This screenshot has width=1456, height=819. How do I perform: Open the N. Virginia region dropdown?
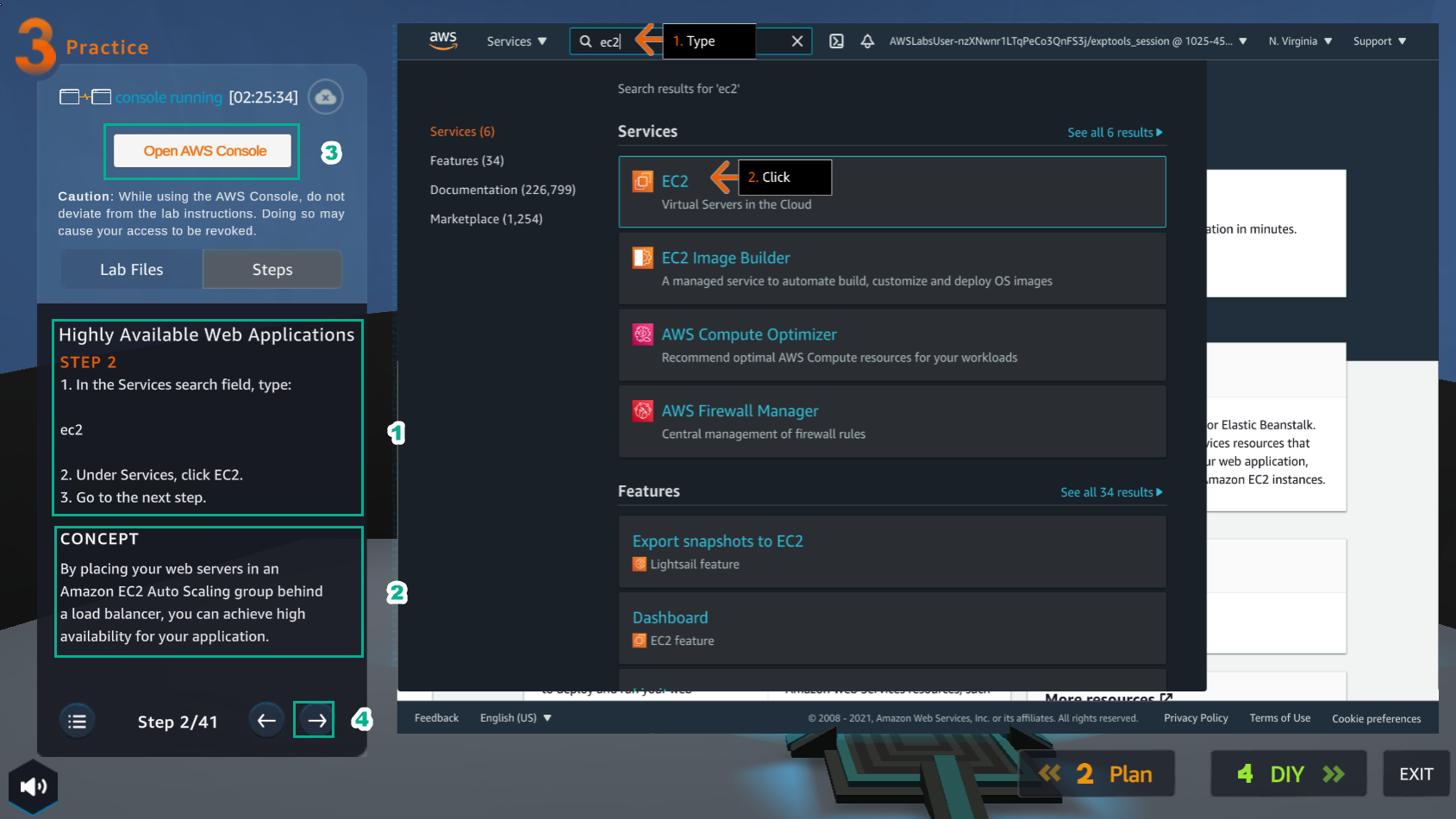(x=1300, y=41)
